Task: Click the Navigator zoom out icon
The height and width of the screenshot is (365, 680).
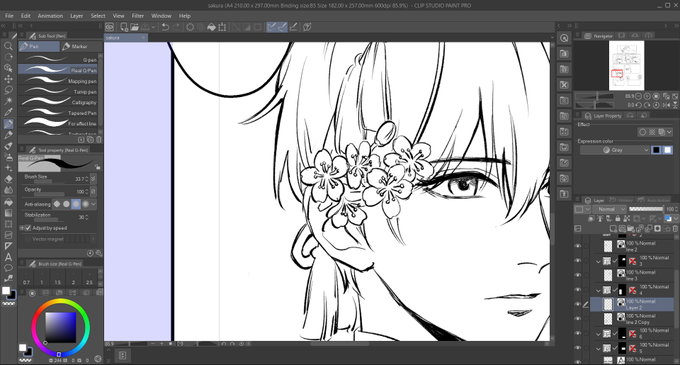Action: [x=638, y=96]
